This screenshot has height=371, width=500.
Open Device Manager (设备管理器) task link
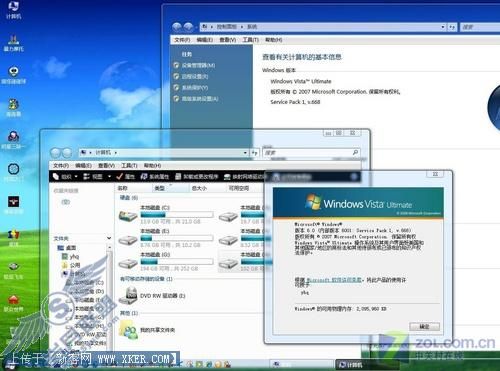click(198, 65)
